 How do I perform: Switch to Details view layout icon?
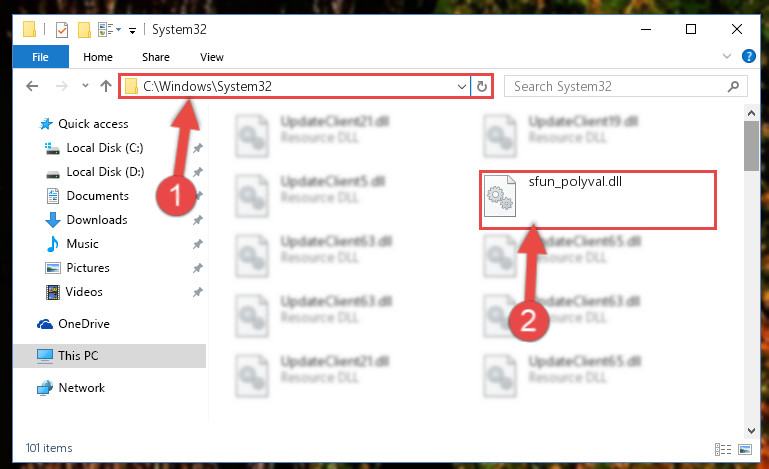point(722,449)
